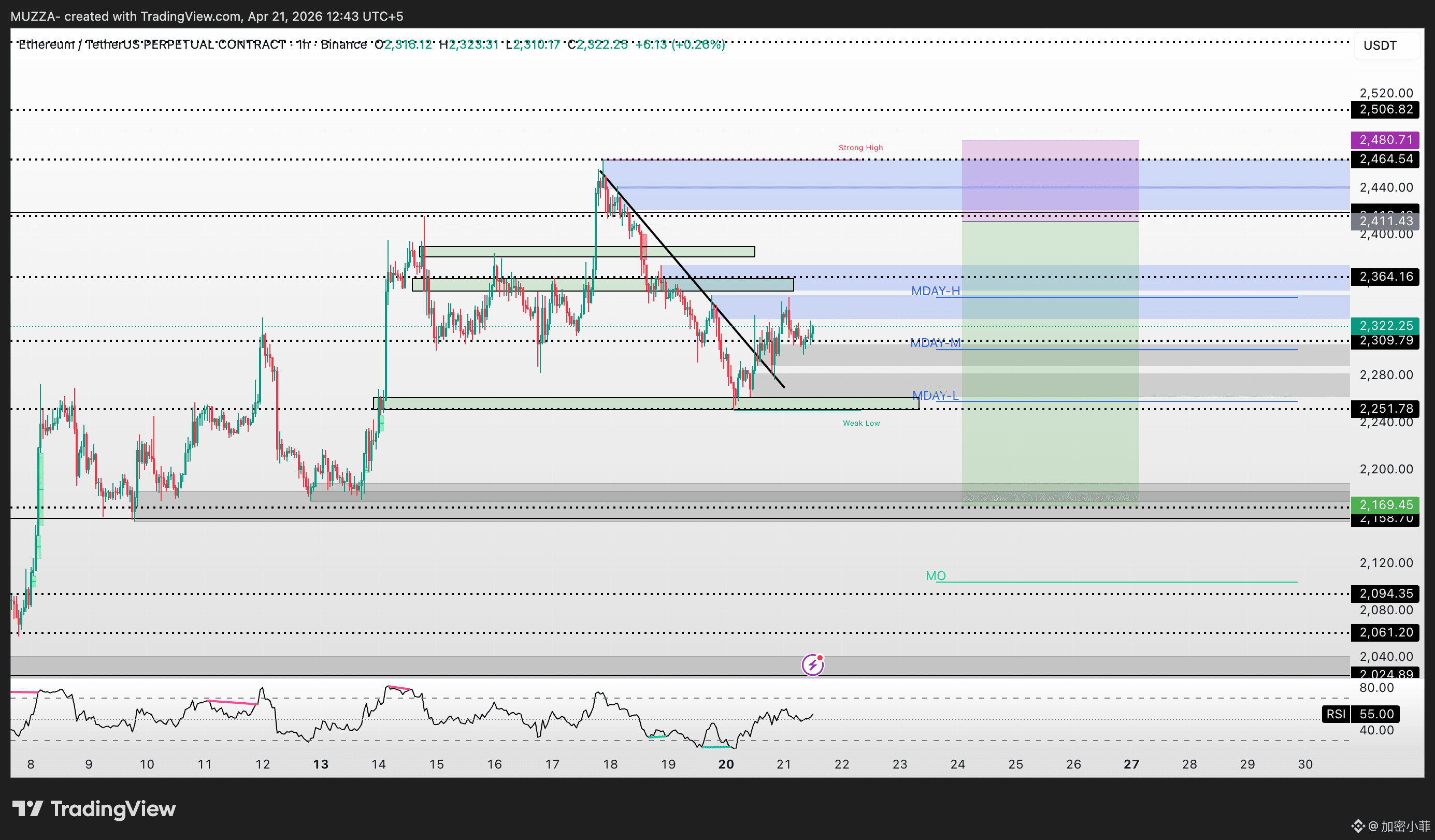
Task: Click date 13 on the time axis
Action: point(321,764)
